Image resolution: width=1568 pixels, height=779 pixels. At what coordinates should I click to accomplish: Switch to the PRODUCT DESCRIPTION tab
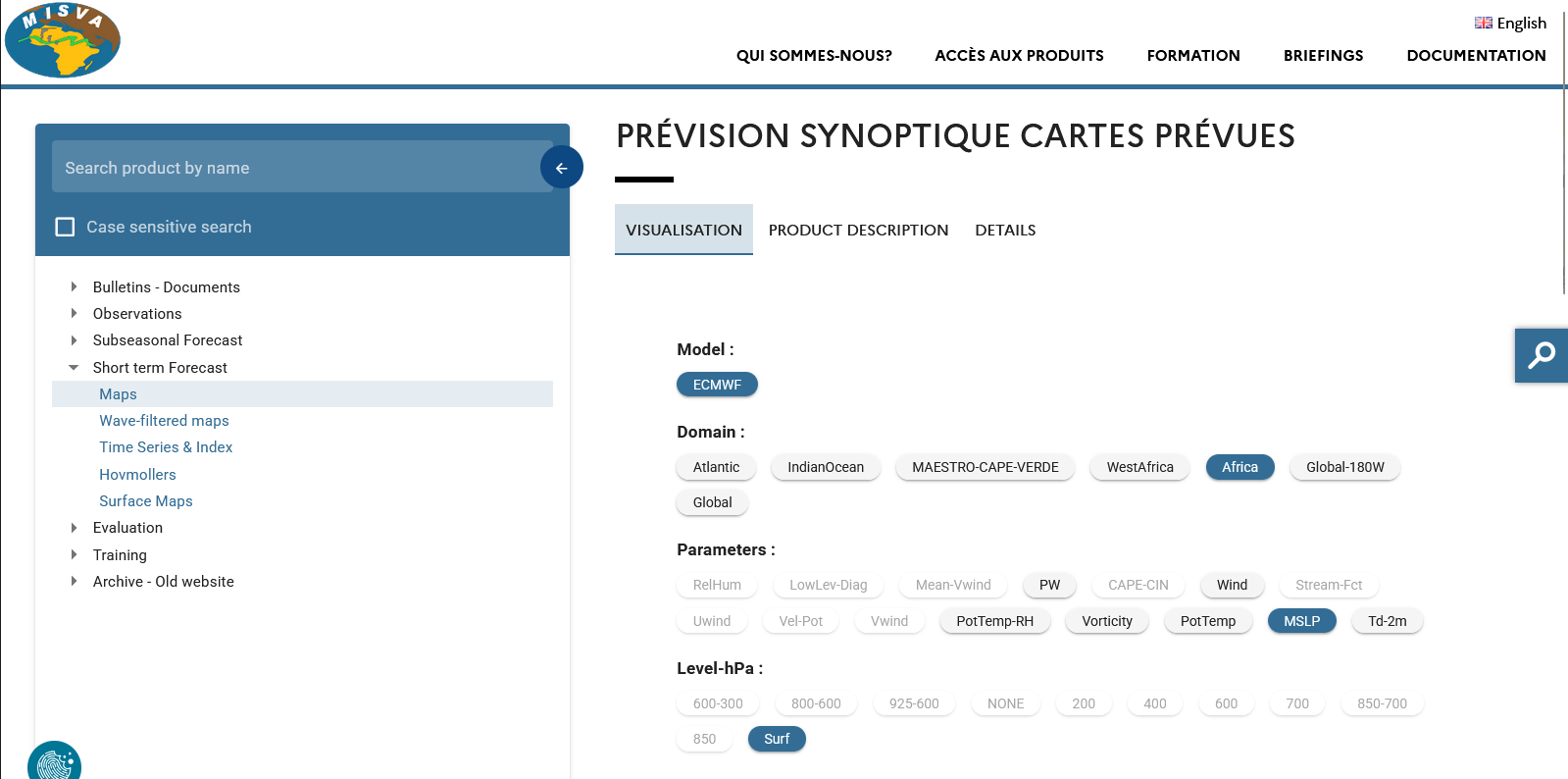pyautogui.click(x=858, y=230)
